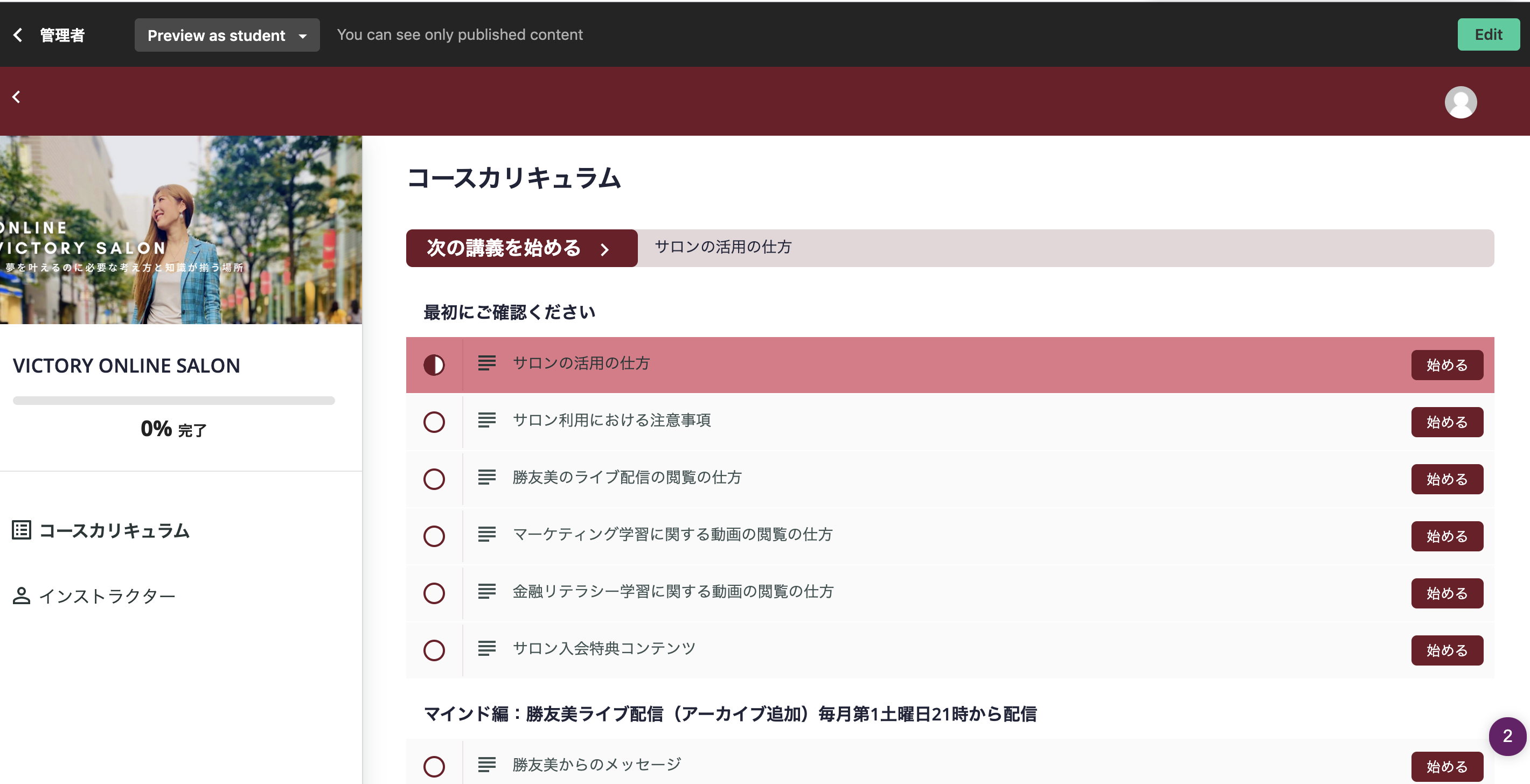
Task: Click section header 最初にご確認ください
Action: [x=509, y=312]
